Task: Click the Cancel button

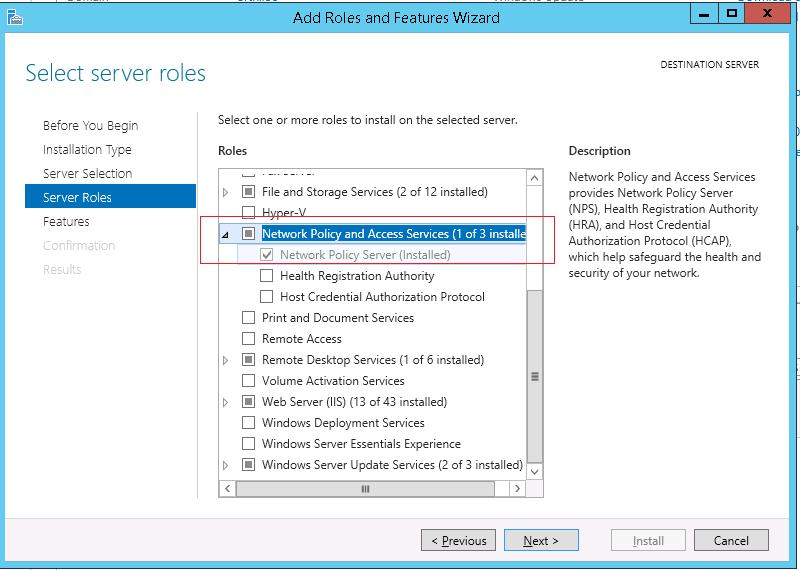Action: coord(731,541)
